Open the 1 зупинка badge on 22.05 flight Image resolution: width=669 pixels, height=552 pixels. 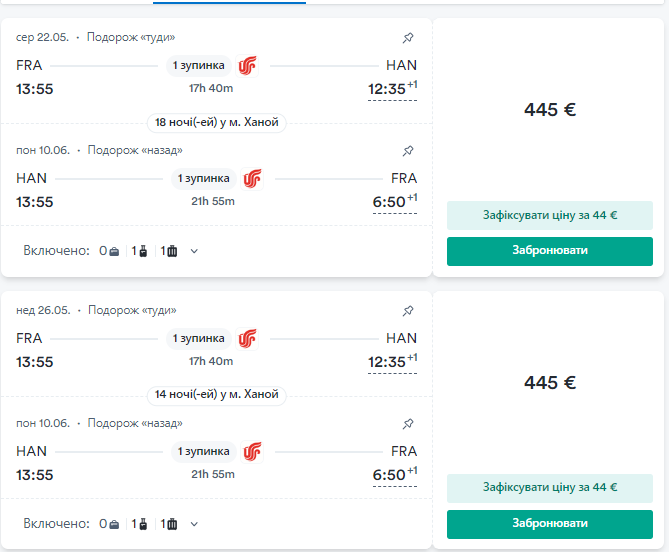coord(198,66)
